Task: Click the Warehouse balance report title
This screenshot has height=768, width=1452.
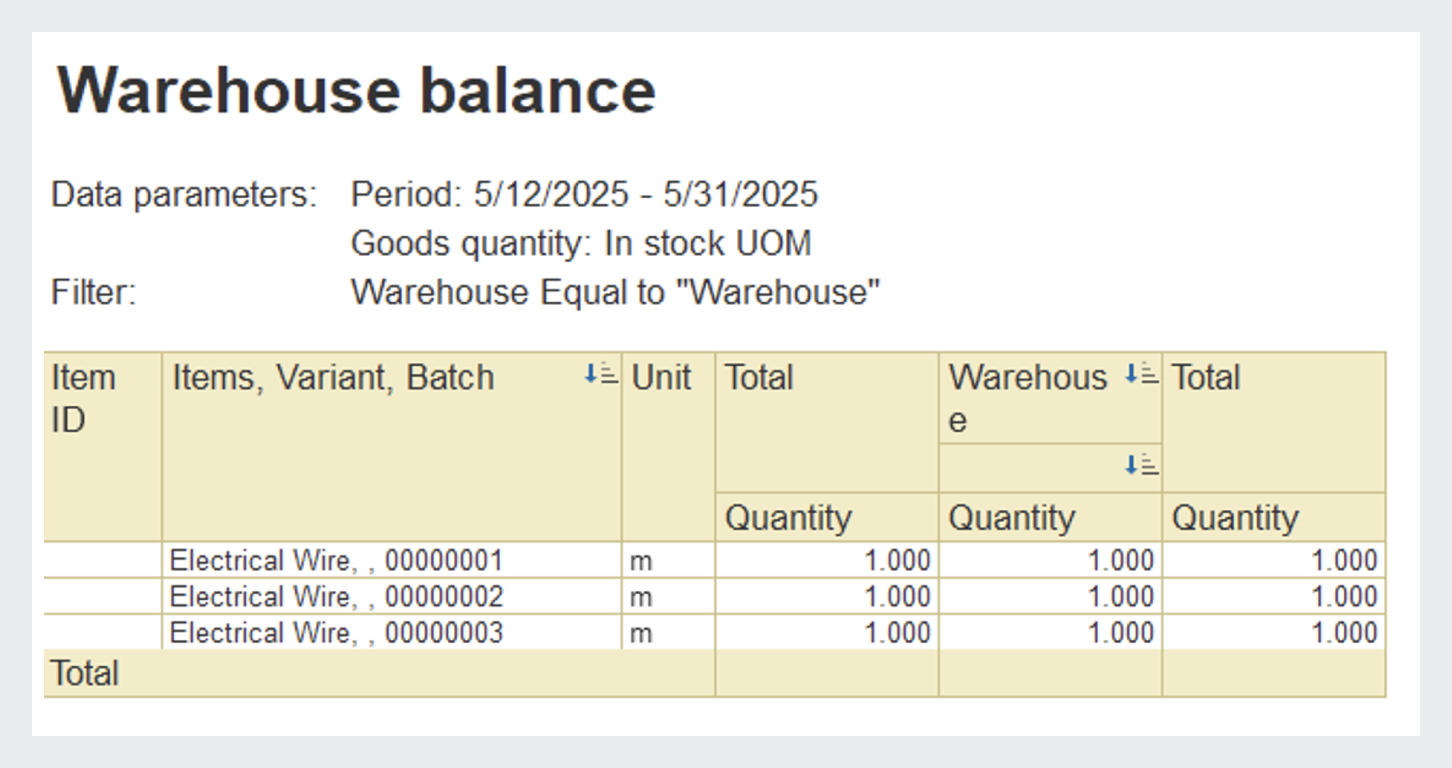Action: [x=356, y=90]
